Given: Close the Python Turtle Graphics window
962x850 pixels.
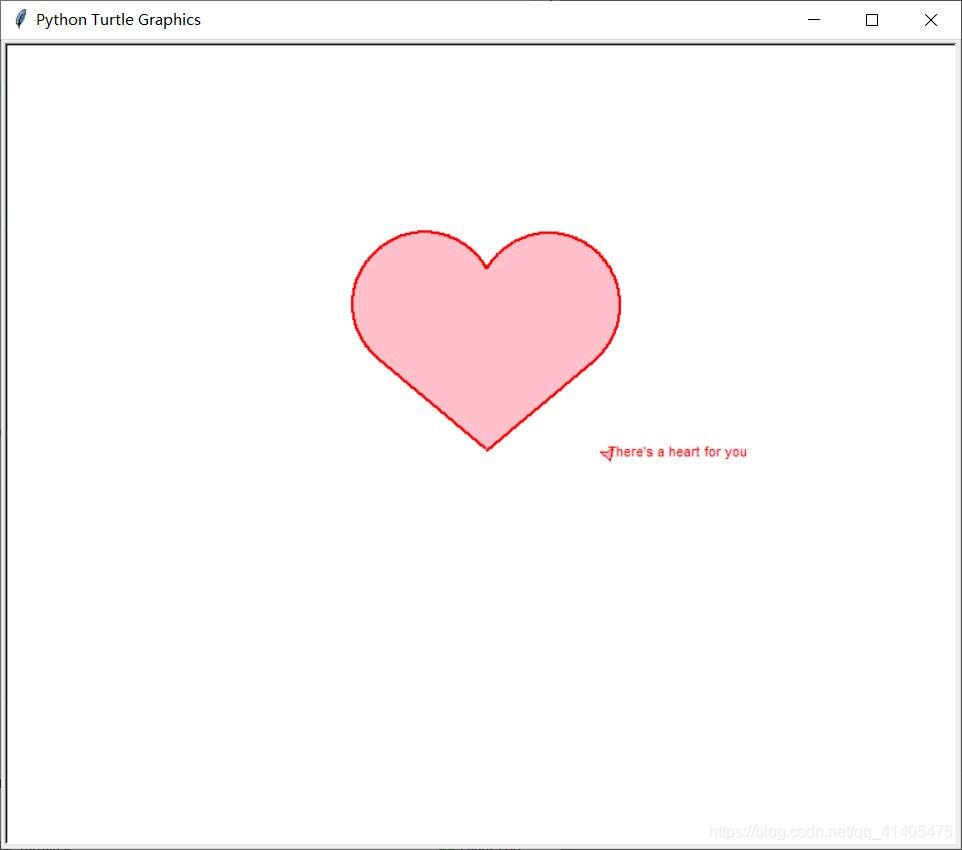Looking at the screenshot, I should click(x=931, y=20).
